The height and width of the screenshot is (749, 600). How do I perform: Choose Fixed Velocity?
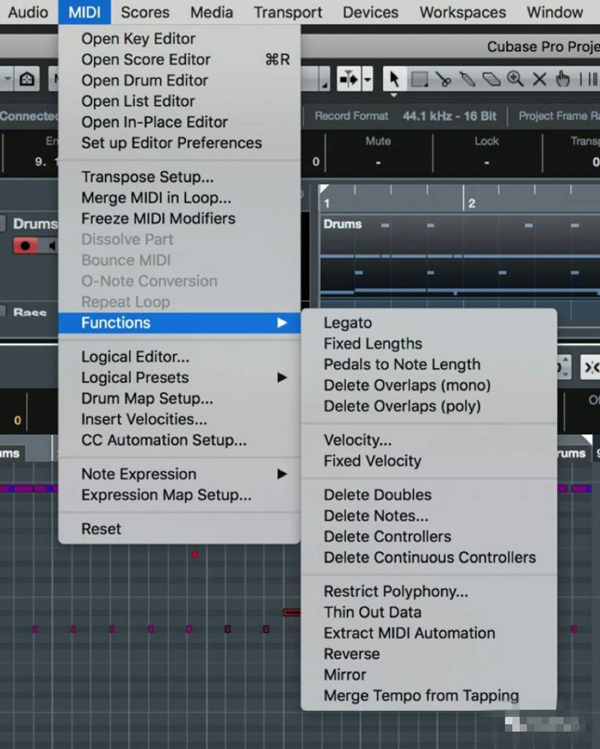[x=429, y=461]
